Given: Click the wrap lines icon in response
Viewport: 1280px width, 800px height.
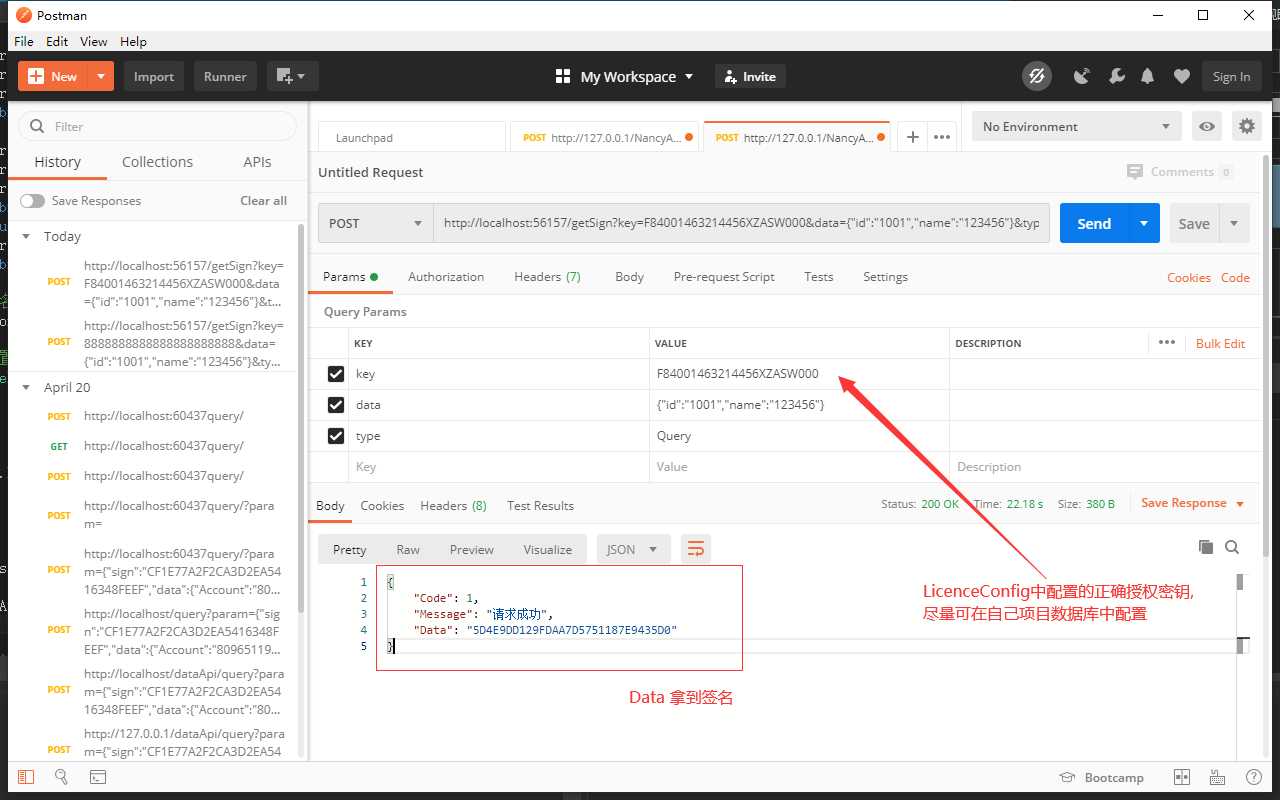Looking at the screenshot, I should pos(696,549).
